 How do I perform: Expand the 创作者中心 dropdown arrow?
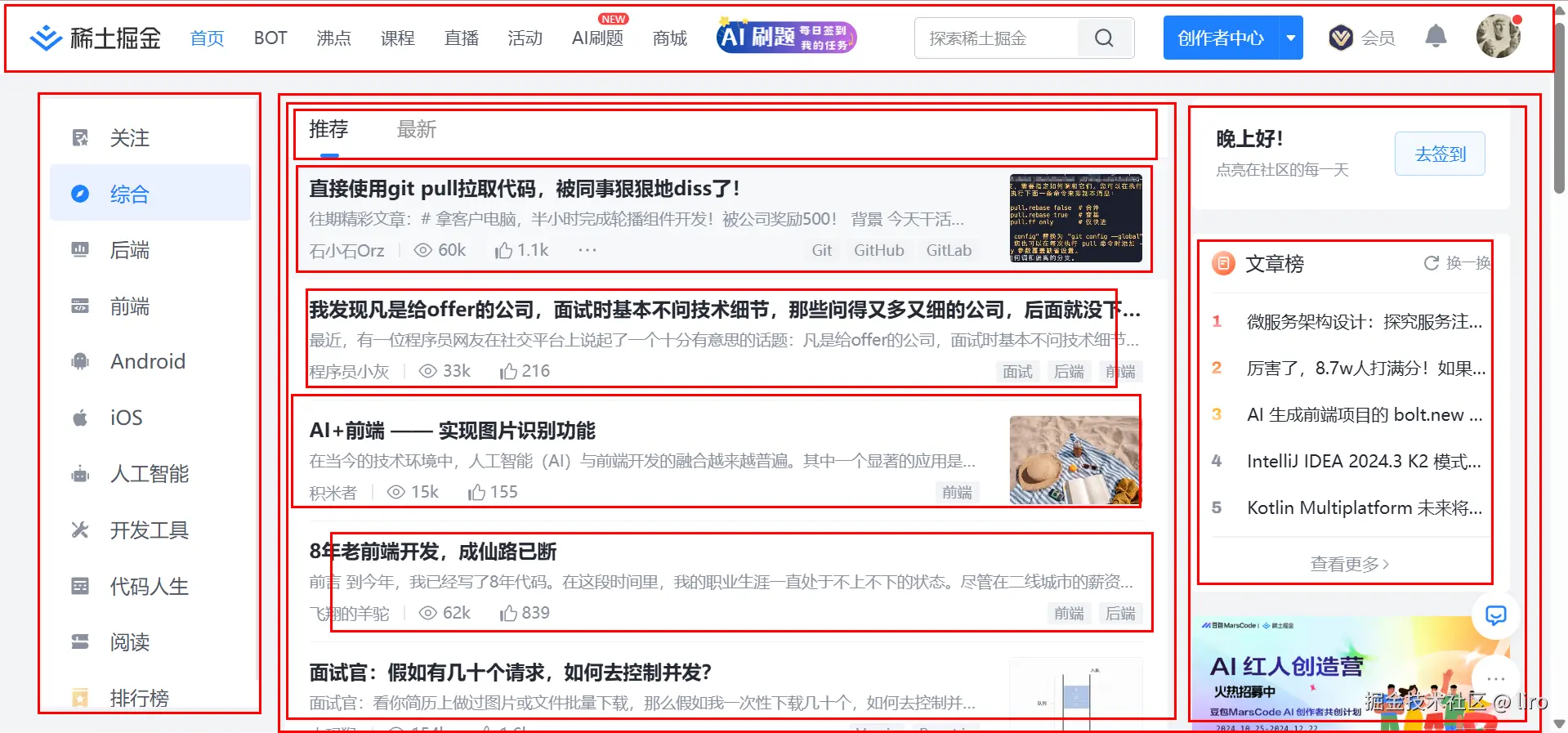coord(1291,38)
